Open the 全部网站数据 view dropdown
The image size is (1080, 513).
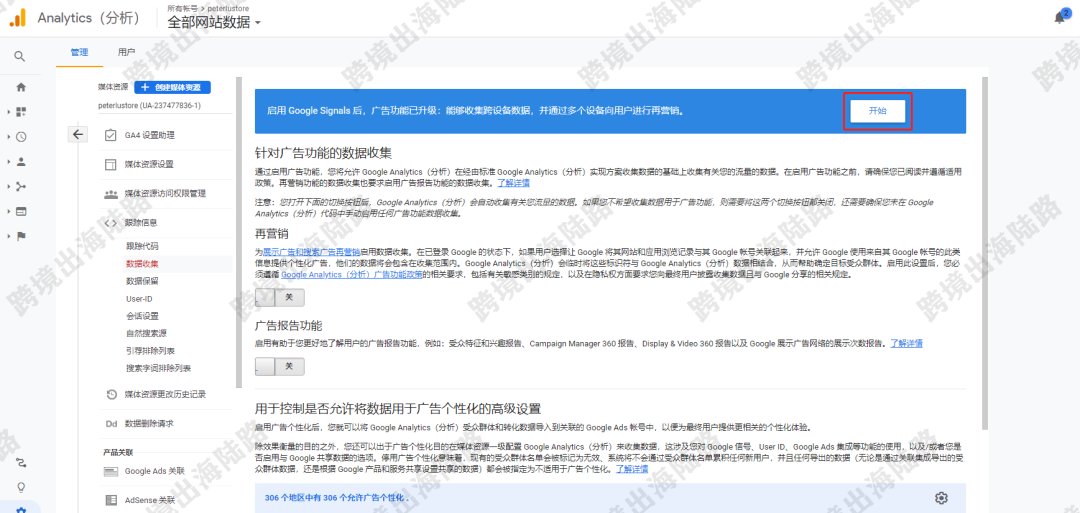[214, 22]
